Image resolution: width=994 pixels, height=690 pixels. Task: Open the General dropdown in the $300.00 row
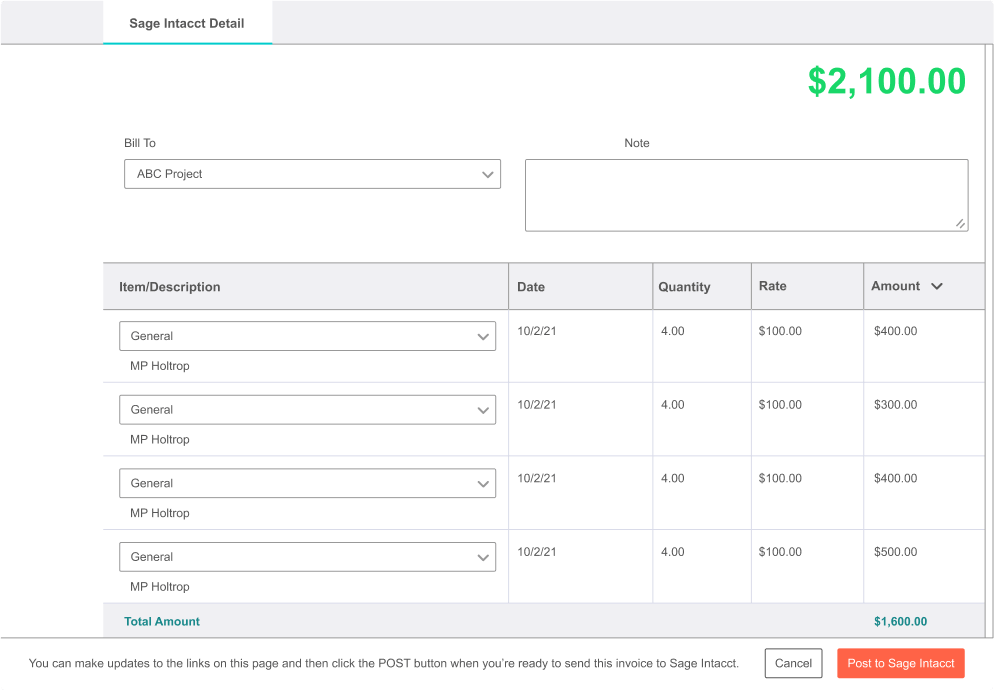(307, 410)
